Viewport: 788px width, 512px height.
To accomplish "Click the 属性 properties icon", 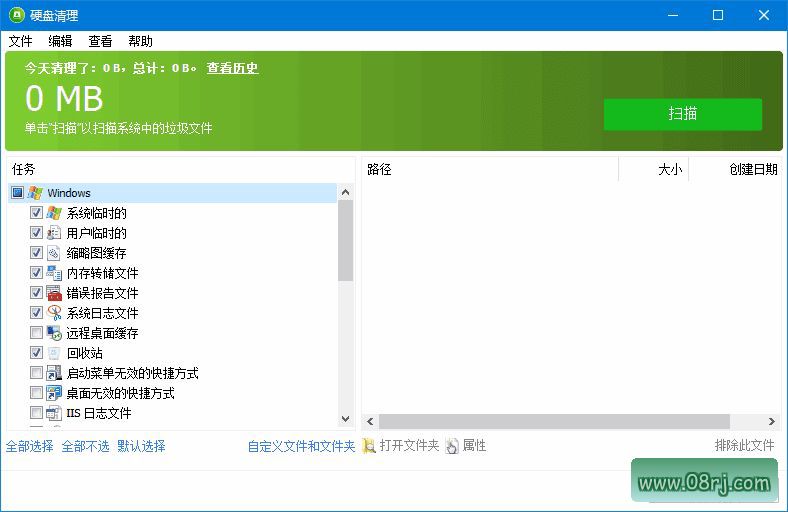I will click(x=452, y=446).
